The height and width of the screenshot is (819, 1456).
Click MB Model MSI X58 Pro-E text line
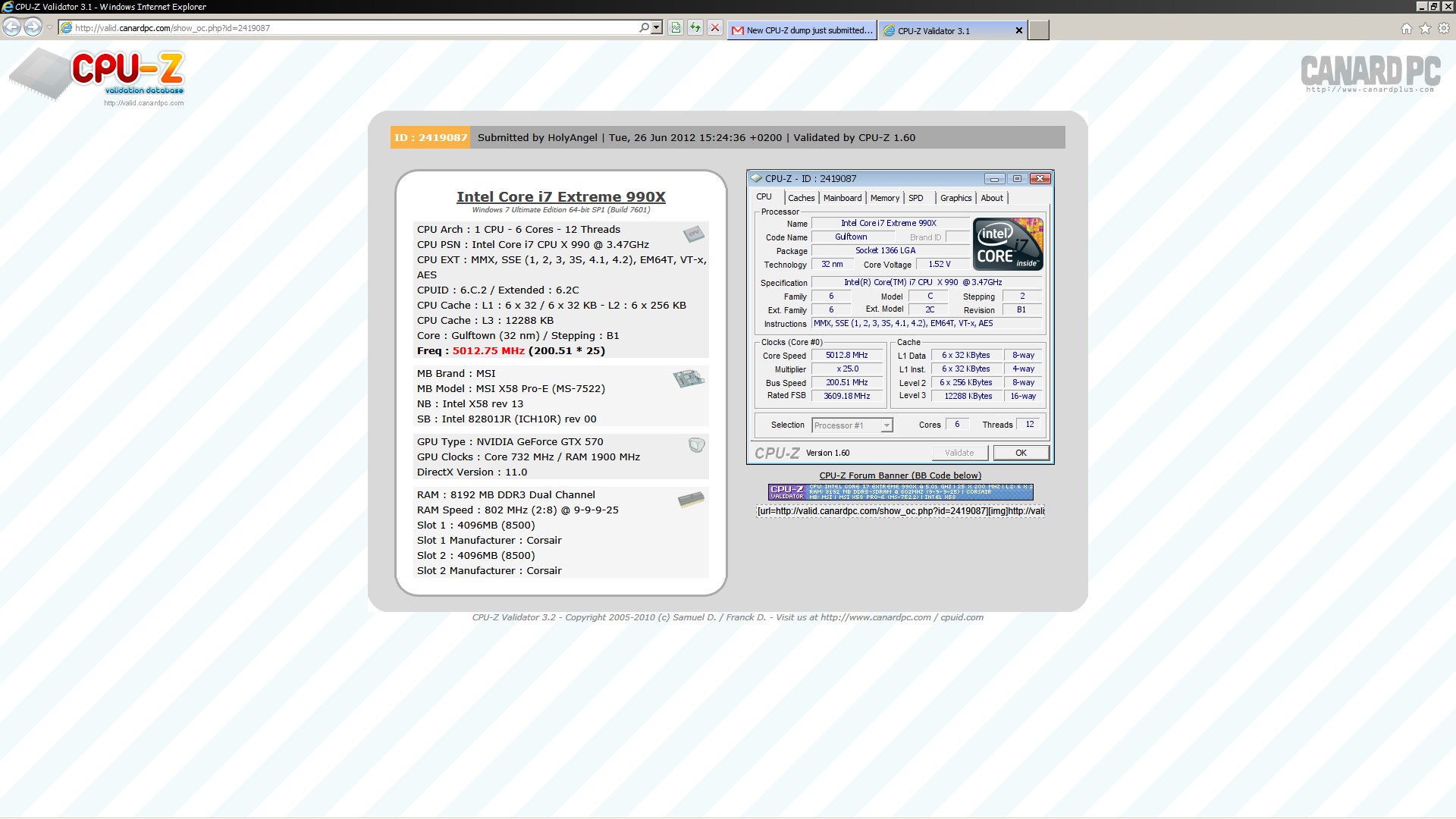510,389
